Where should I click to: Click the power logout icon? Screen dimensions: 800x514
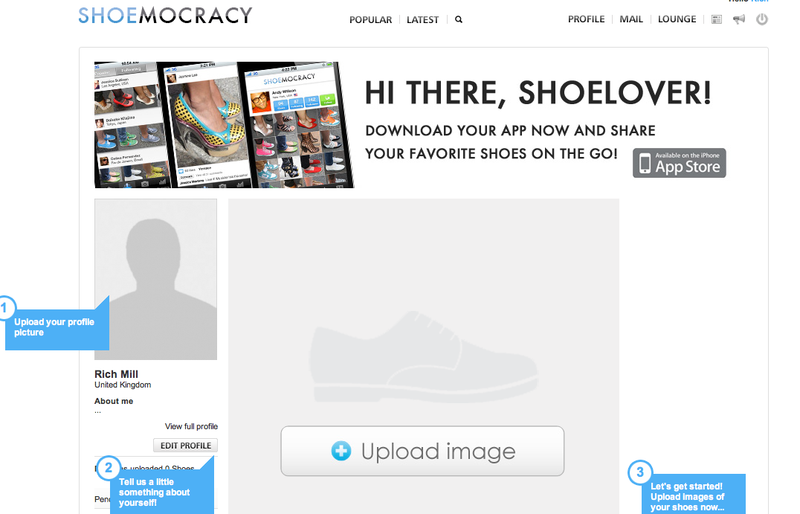(762, 19)
